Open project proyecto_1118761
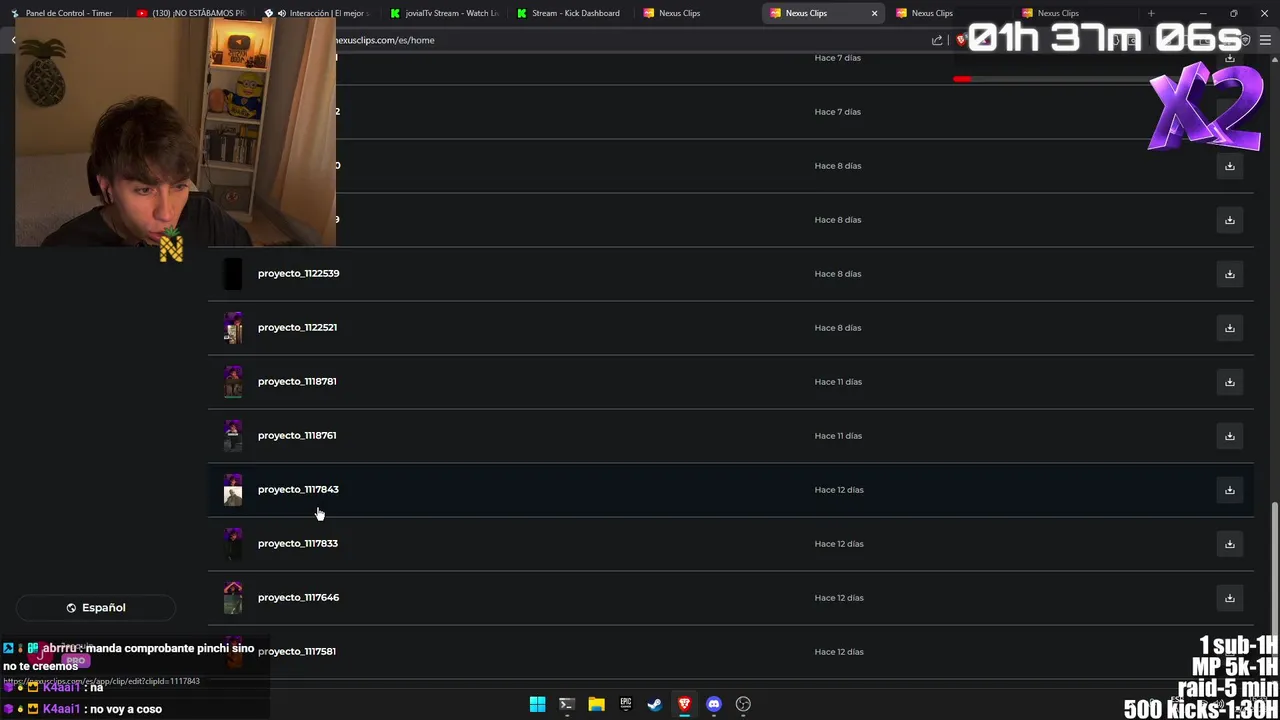Viewport: 1280px width, 720px height. tap(297, 436)
